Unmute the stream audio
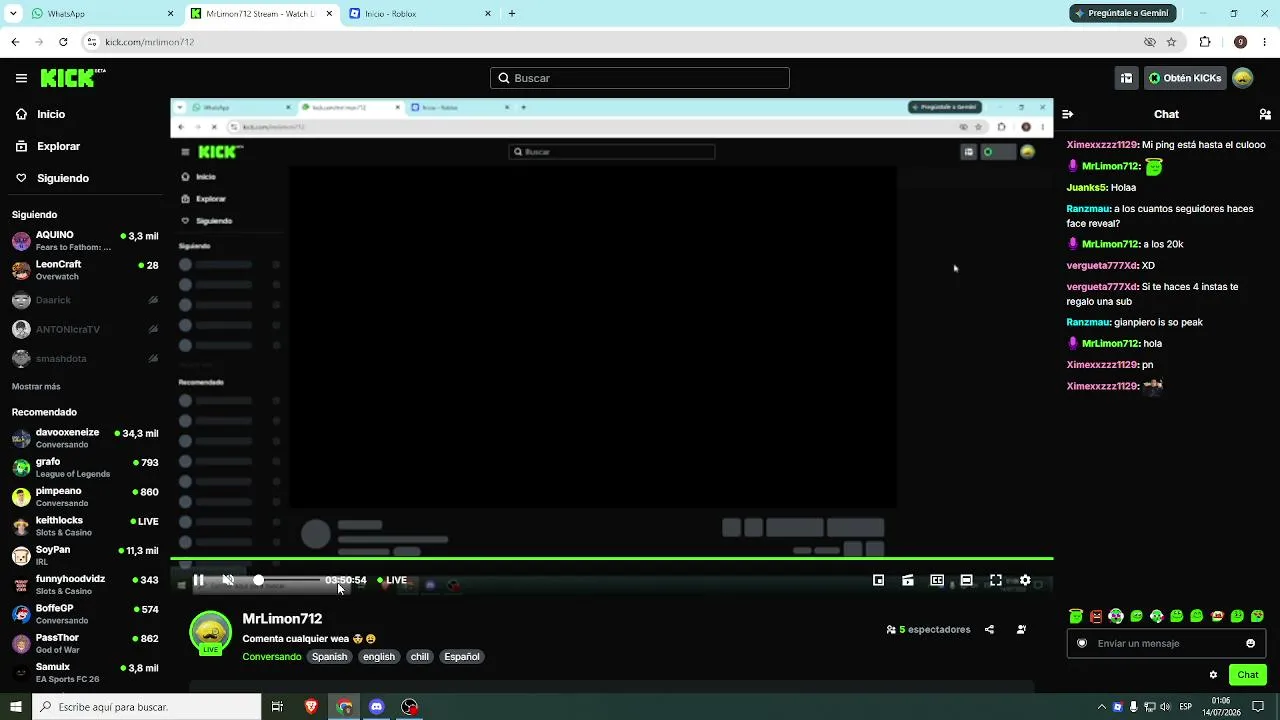Image resolution: width=1280 pixels, height=720 pixels. pyautogui.click(x=228, y=580)
